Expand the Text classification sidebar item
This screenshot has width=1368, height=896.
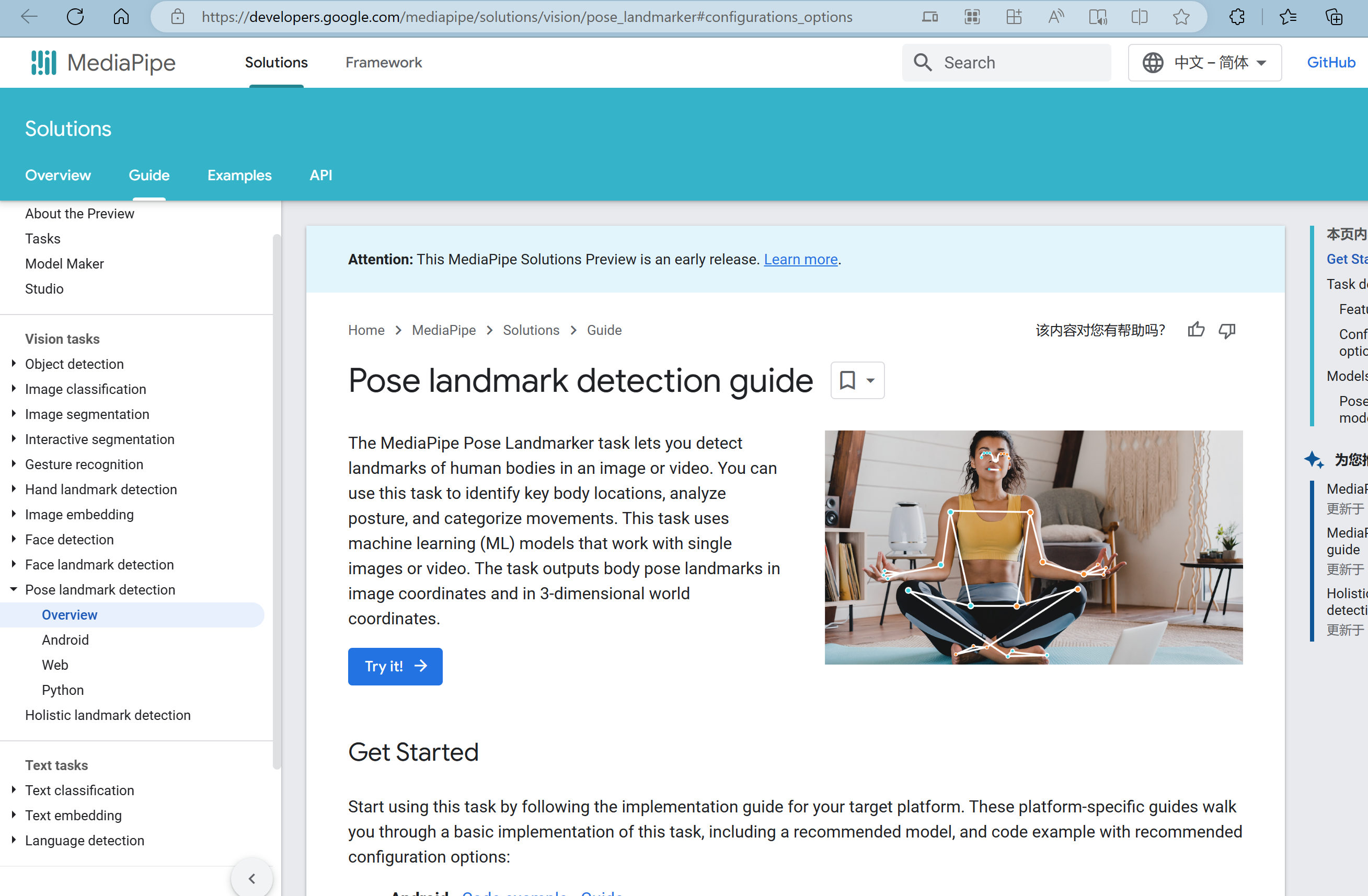14,790
